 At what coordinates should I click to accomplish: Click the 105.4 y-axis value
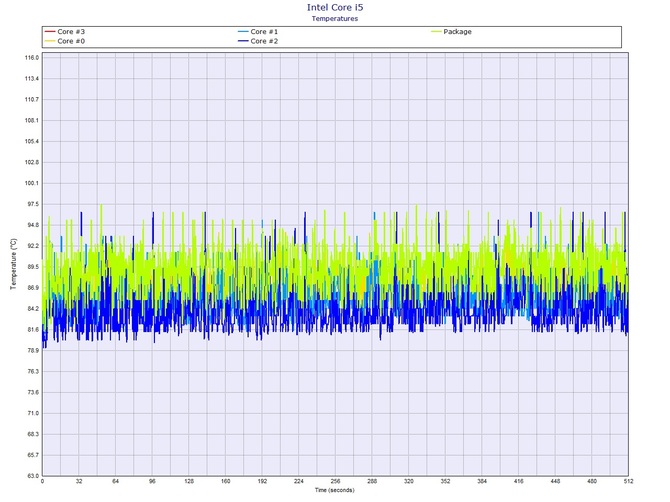(32, 141)
